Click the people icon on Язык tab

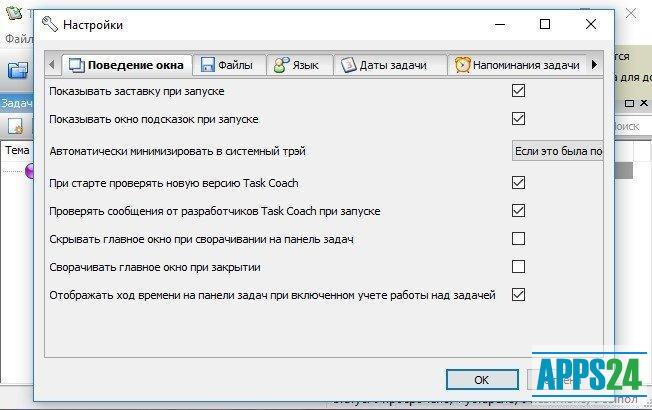pos(281,65)
